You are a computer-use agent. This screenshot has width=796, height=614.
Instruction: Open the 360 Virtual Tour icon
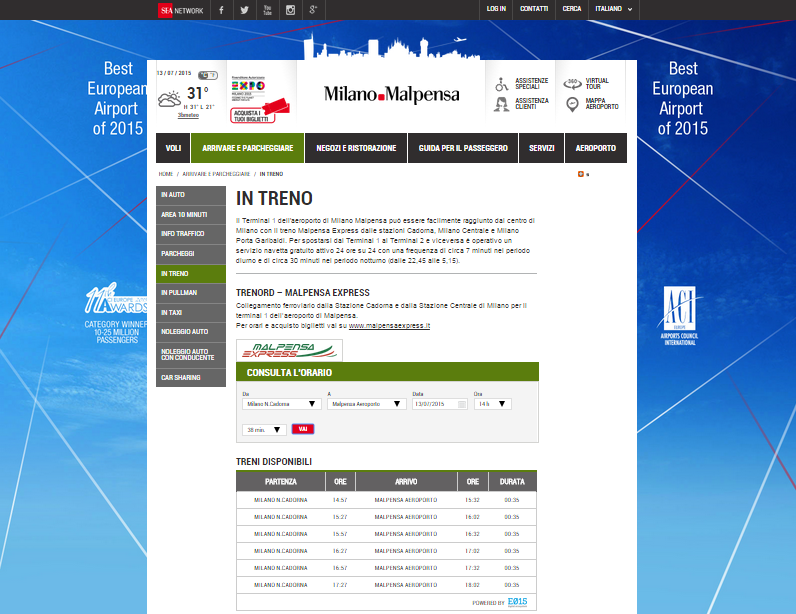click(573, 83)
